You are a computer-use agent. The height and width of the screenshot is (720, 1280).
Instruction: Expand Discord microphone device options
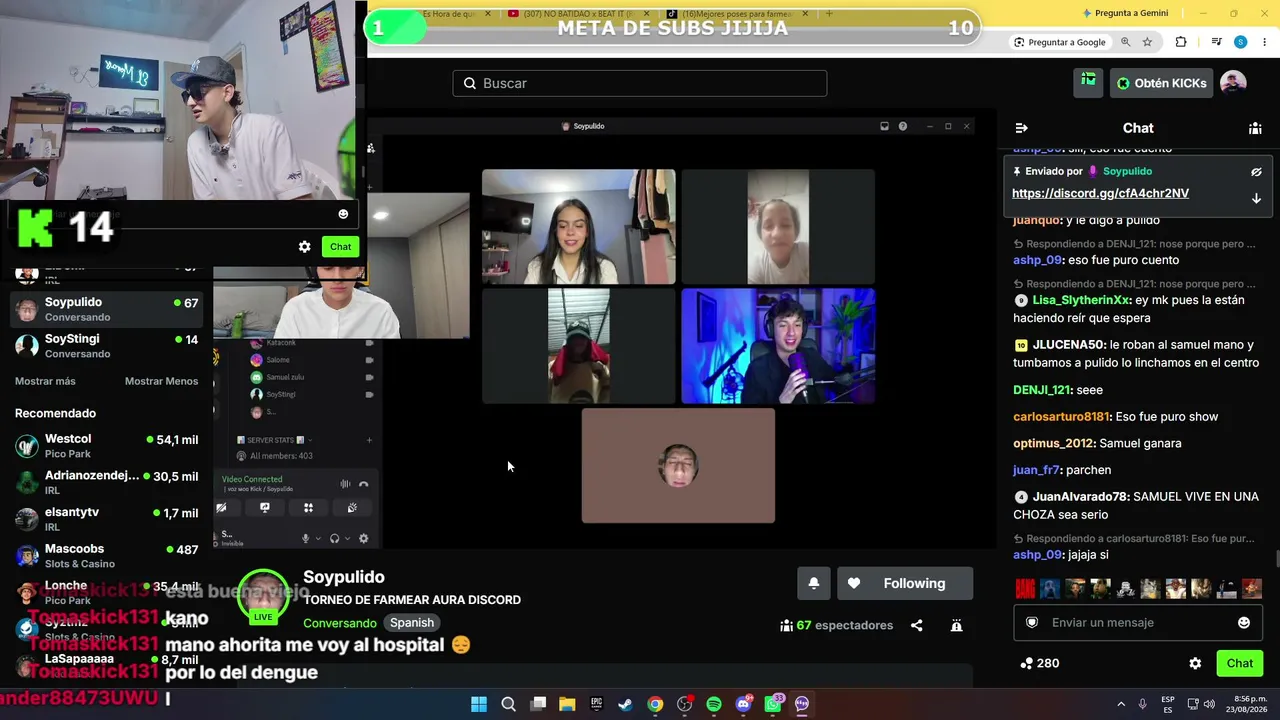(x=318, y=538)
